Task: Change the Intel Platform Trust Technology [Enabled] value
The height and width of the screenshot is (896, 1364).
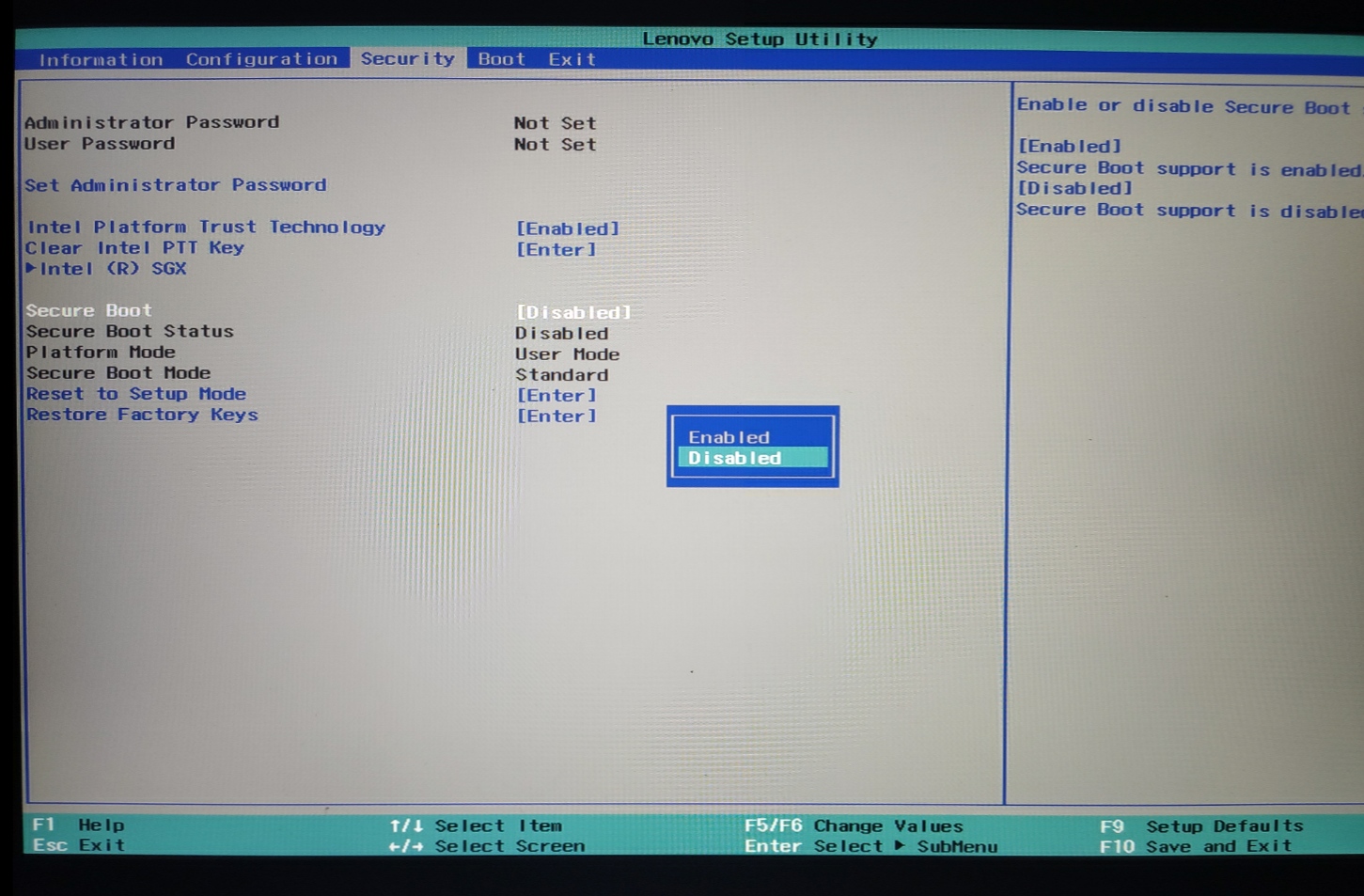Action: click(x=568, y=228)
